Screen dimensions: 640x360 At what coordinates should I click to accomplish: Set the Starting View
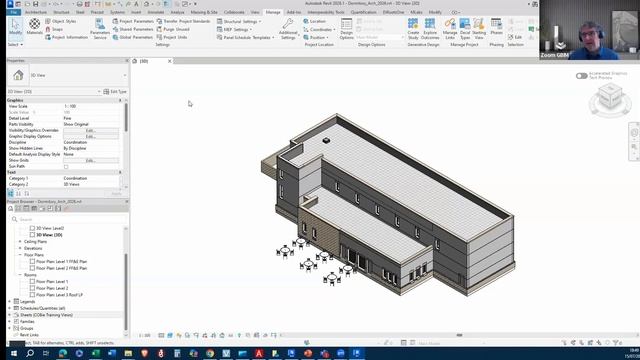pos(479,29)
